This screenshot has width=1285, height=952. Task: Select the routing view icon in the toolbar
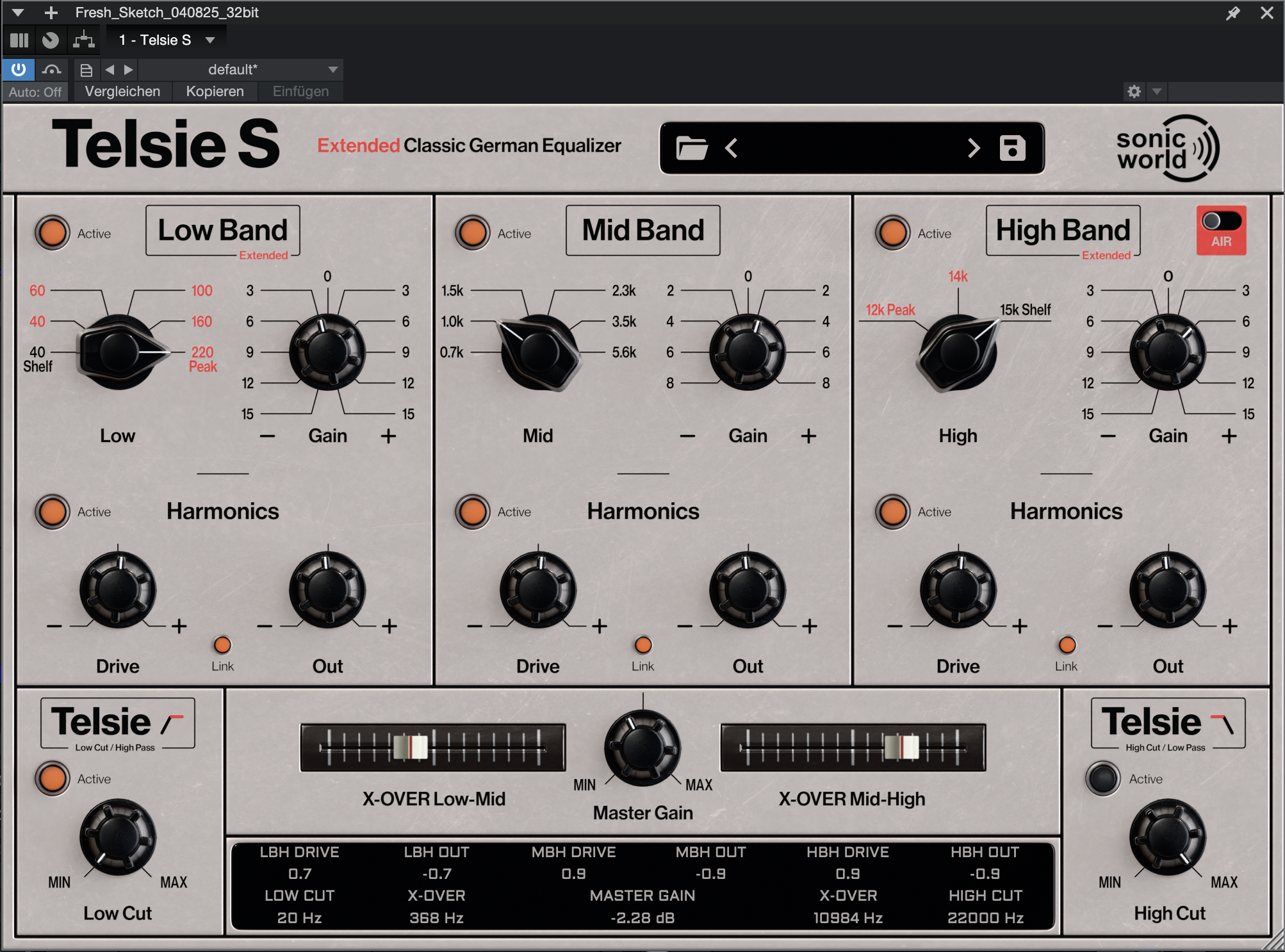pos(82,40)
